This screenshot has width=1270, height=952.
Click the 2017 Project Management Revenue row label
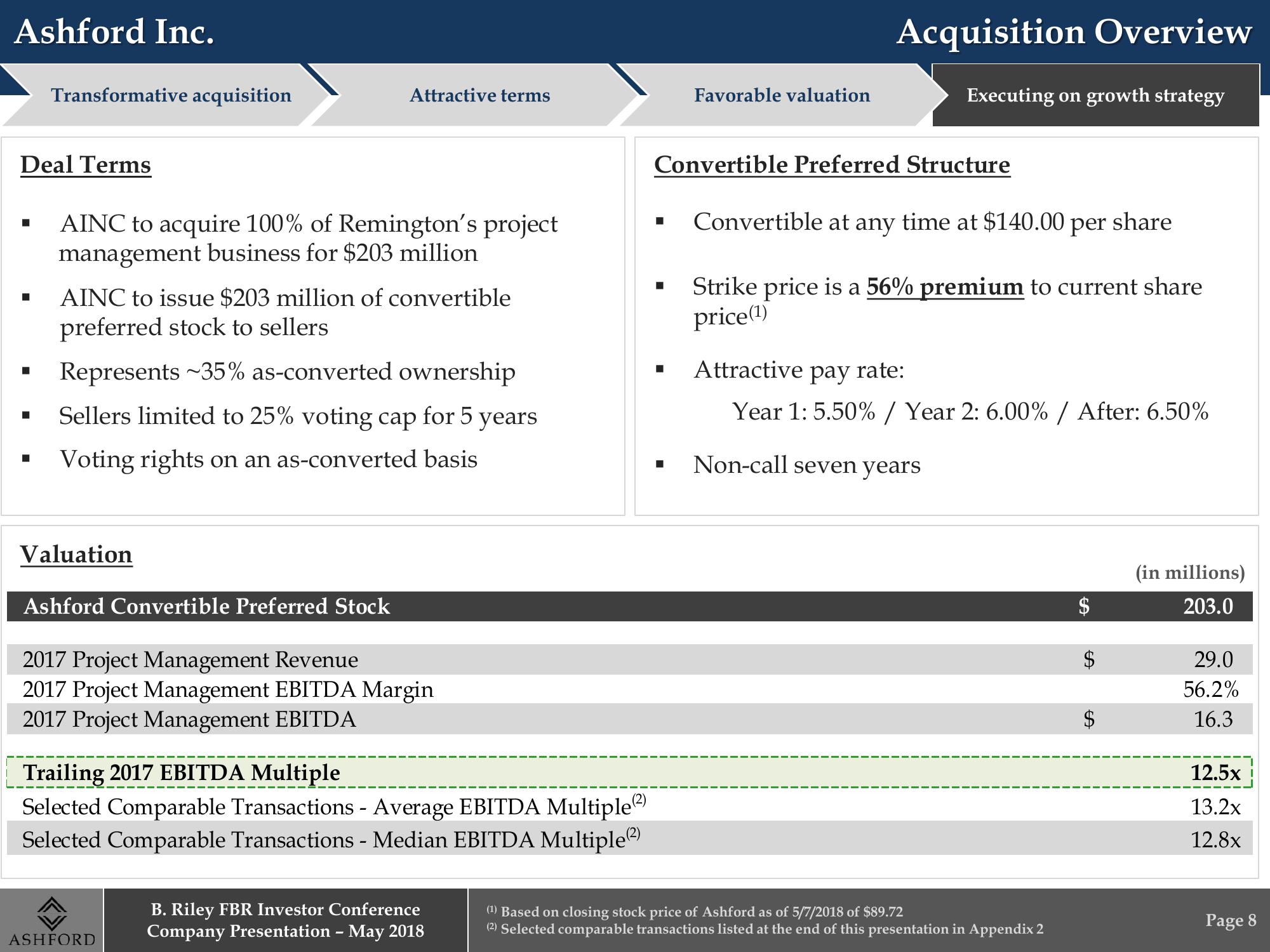190,660
